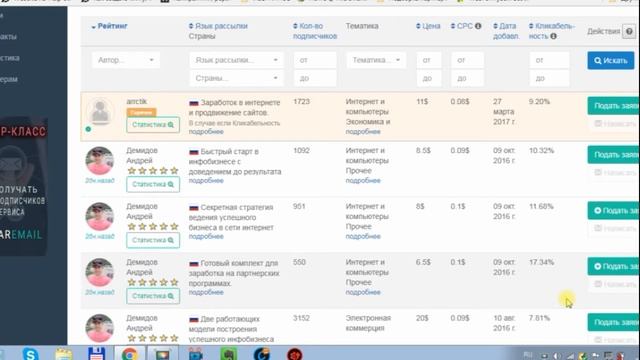Click CPC 'от' input field
640x360 pixels.
pyautogui.click(x=467, y=60)
